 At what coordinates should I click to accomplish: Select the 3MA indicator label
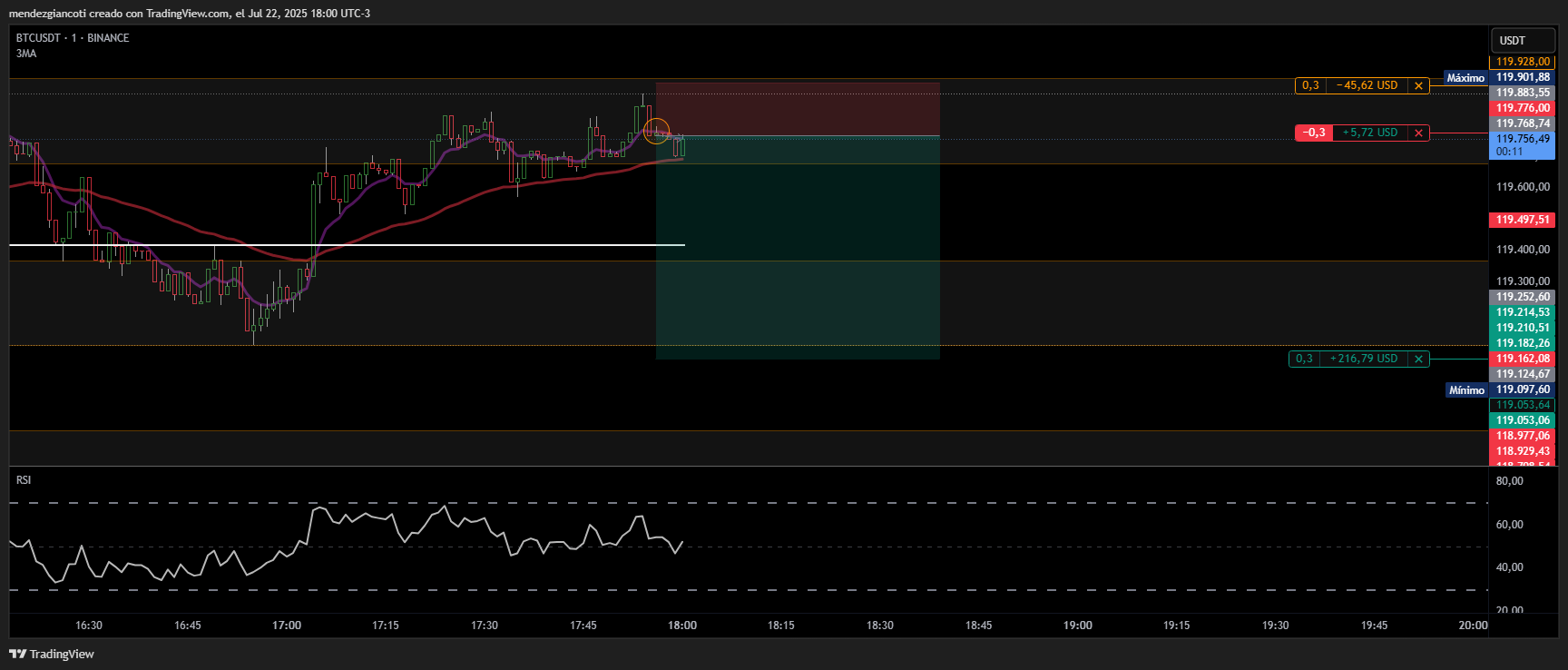[26, 54]
